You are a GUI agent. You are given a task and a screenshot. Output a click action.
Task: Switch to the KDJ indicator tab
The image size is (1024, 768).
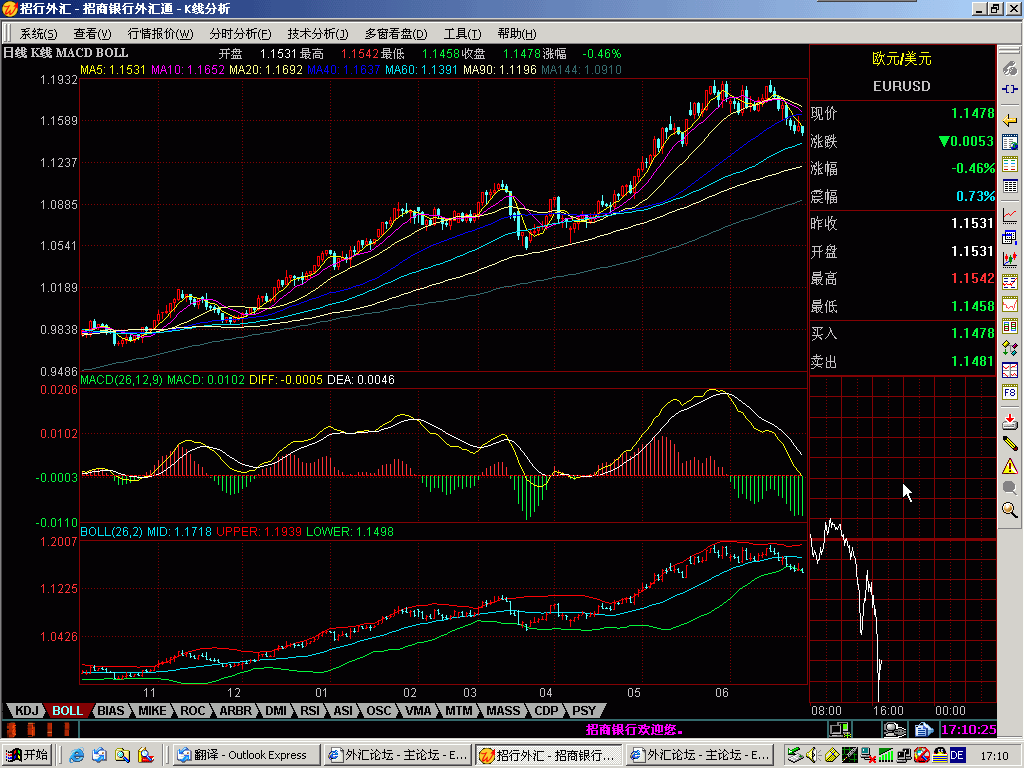click(27, 711)
